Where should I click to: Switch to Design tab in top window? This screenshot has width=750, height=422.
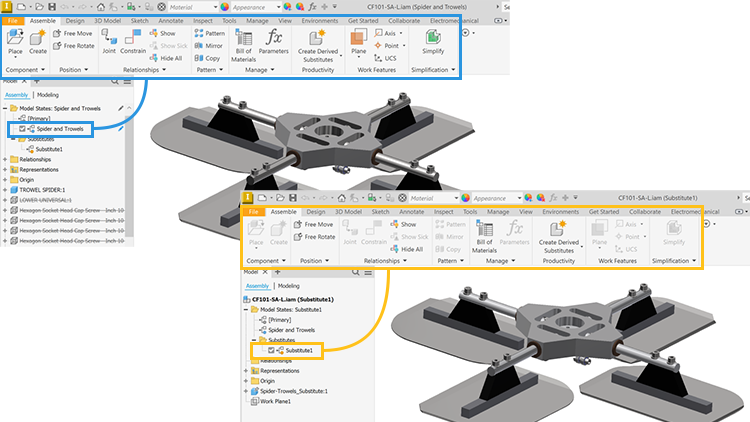pos(75,21)
